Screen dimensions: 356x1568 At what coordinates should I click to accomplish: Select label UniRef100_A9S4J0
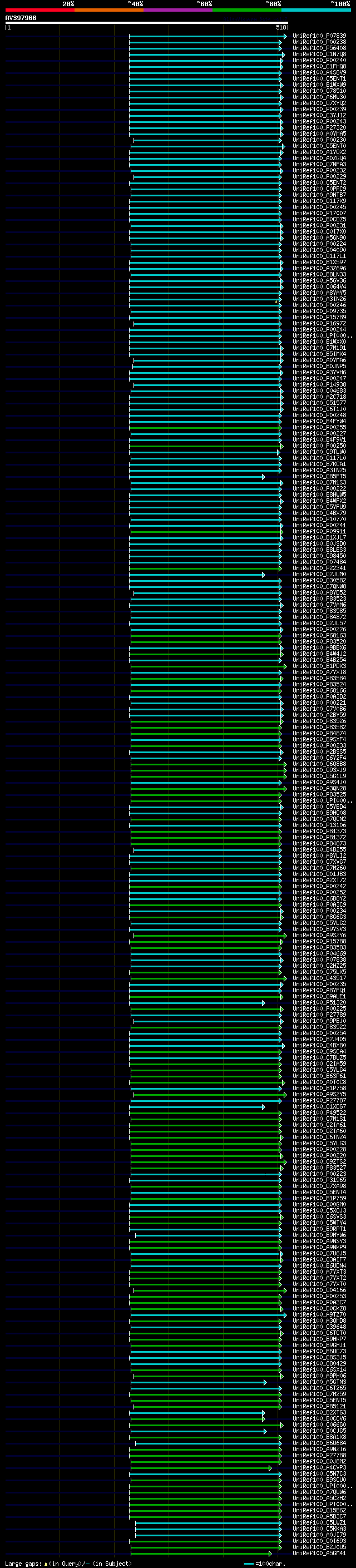point(319,782)
